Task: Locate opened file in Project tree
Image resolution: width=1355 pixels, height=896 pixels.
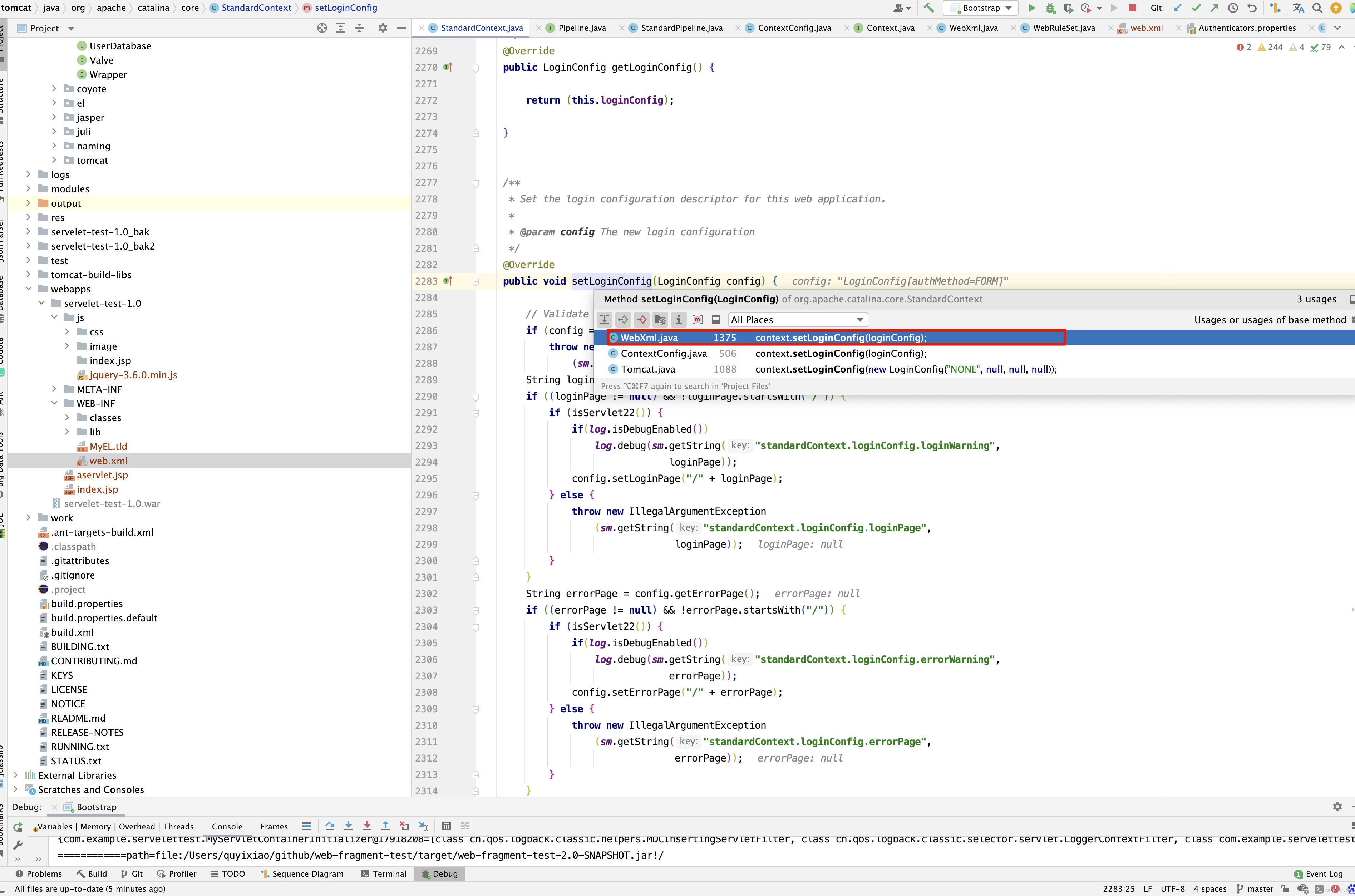Action: (322, 28)
